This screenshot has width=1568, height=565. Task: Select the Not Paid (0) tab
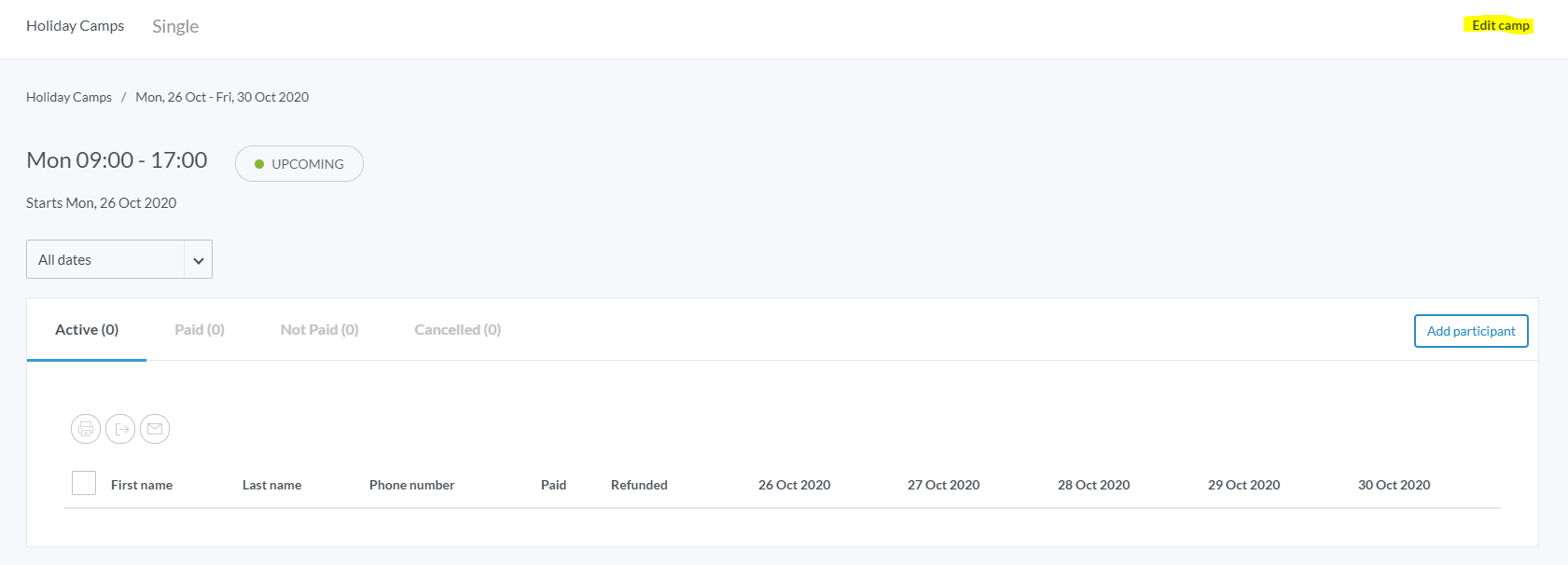[319, 330]
